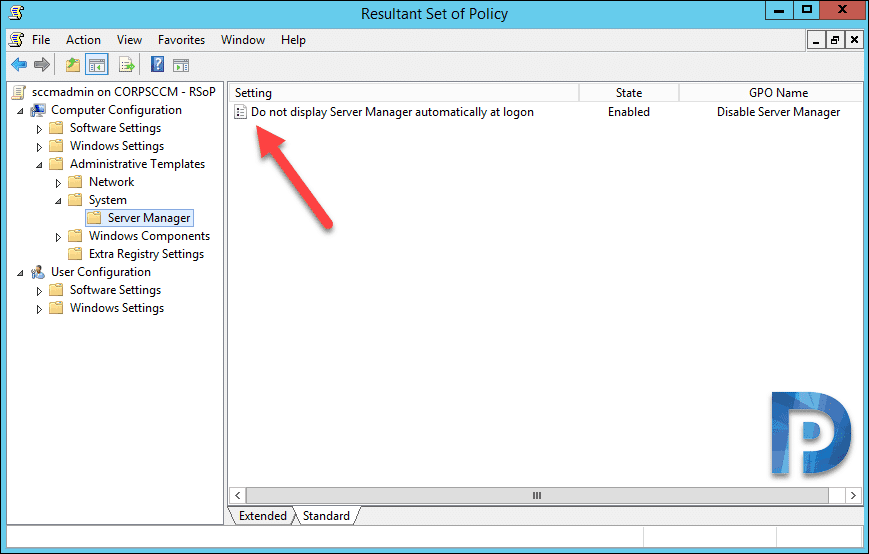Minimize the inner MMC child window
The image size is (869, 554).
point(816,40)
